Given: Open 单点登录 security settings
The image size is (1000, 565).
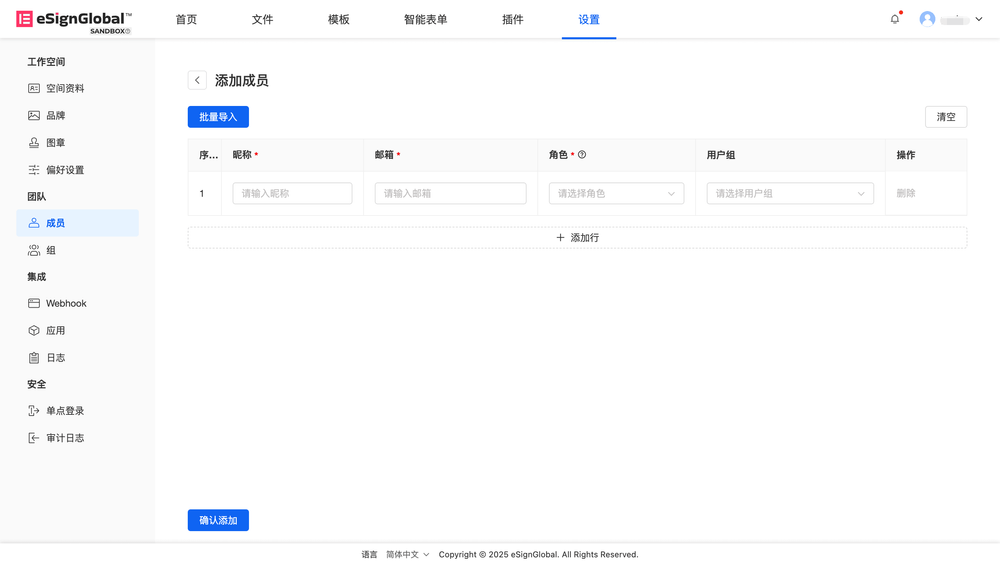Looking at the screenshot, I should (65, 411).
